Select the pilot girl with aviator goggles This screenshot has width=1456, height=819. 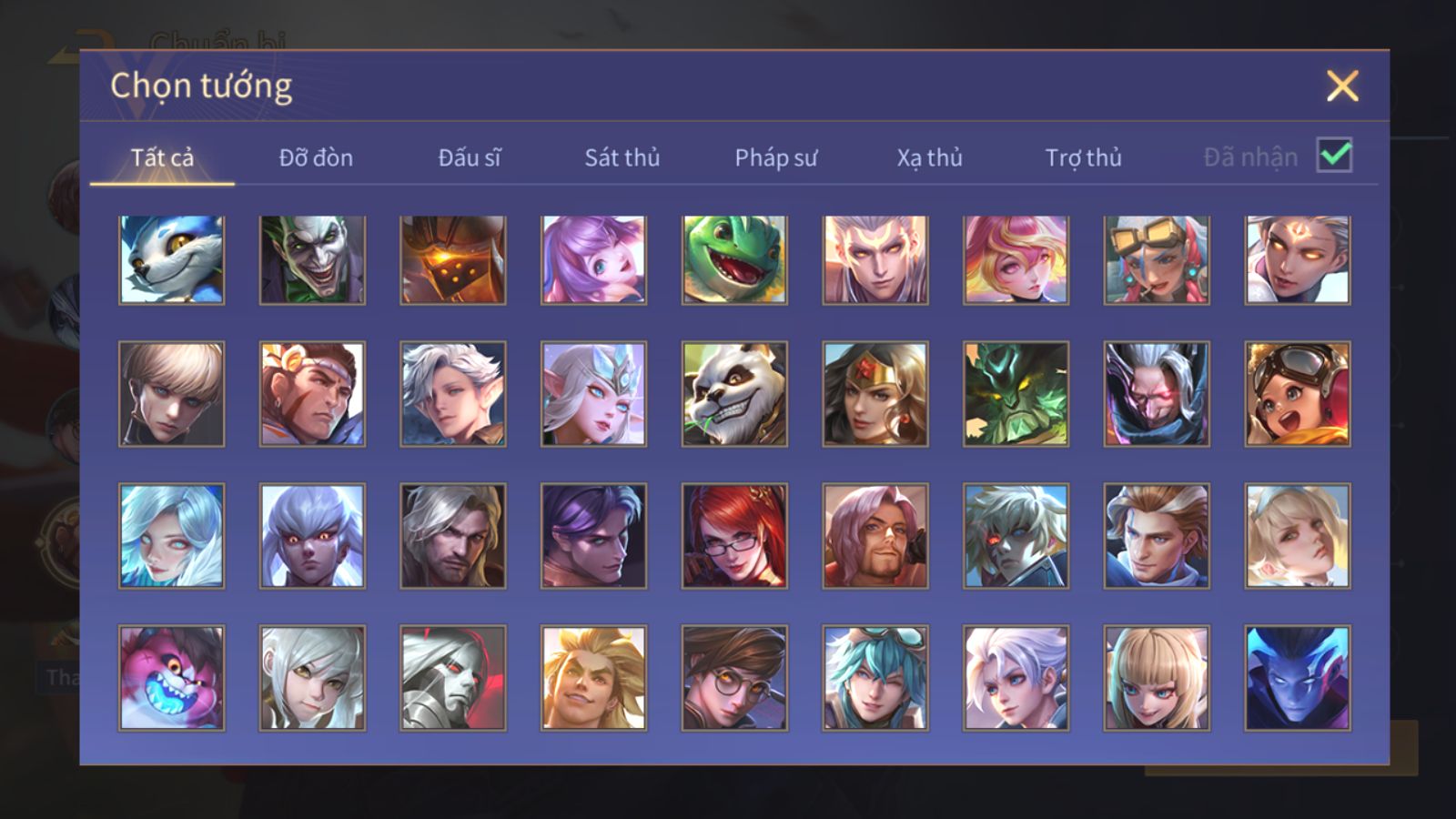click(1298, 394)
